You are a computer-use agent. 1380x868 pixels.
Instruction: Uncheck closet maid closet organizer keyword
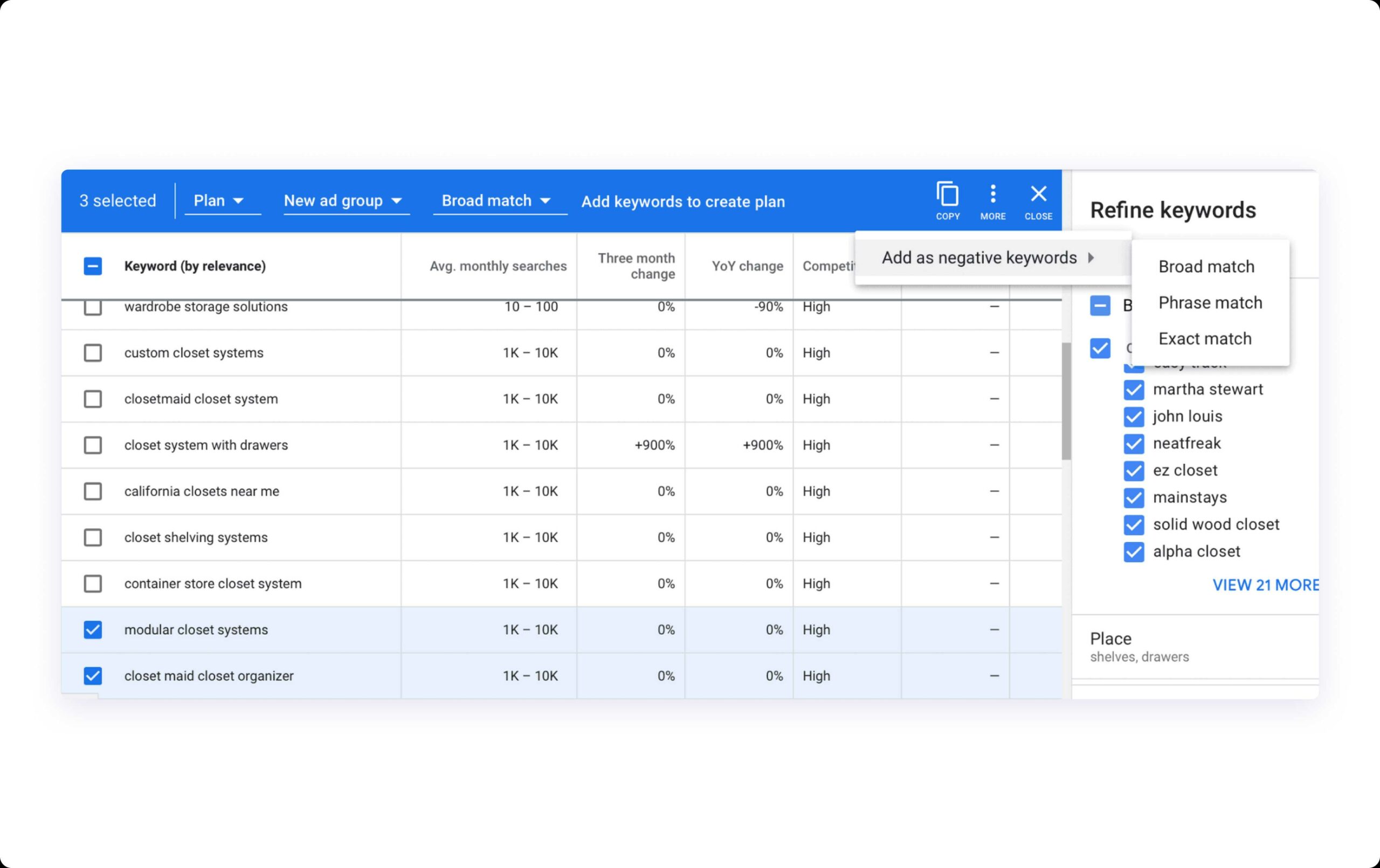(93, 676)
